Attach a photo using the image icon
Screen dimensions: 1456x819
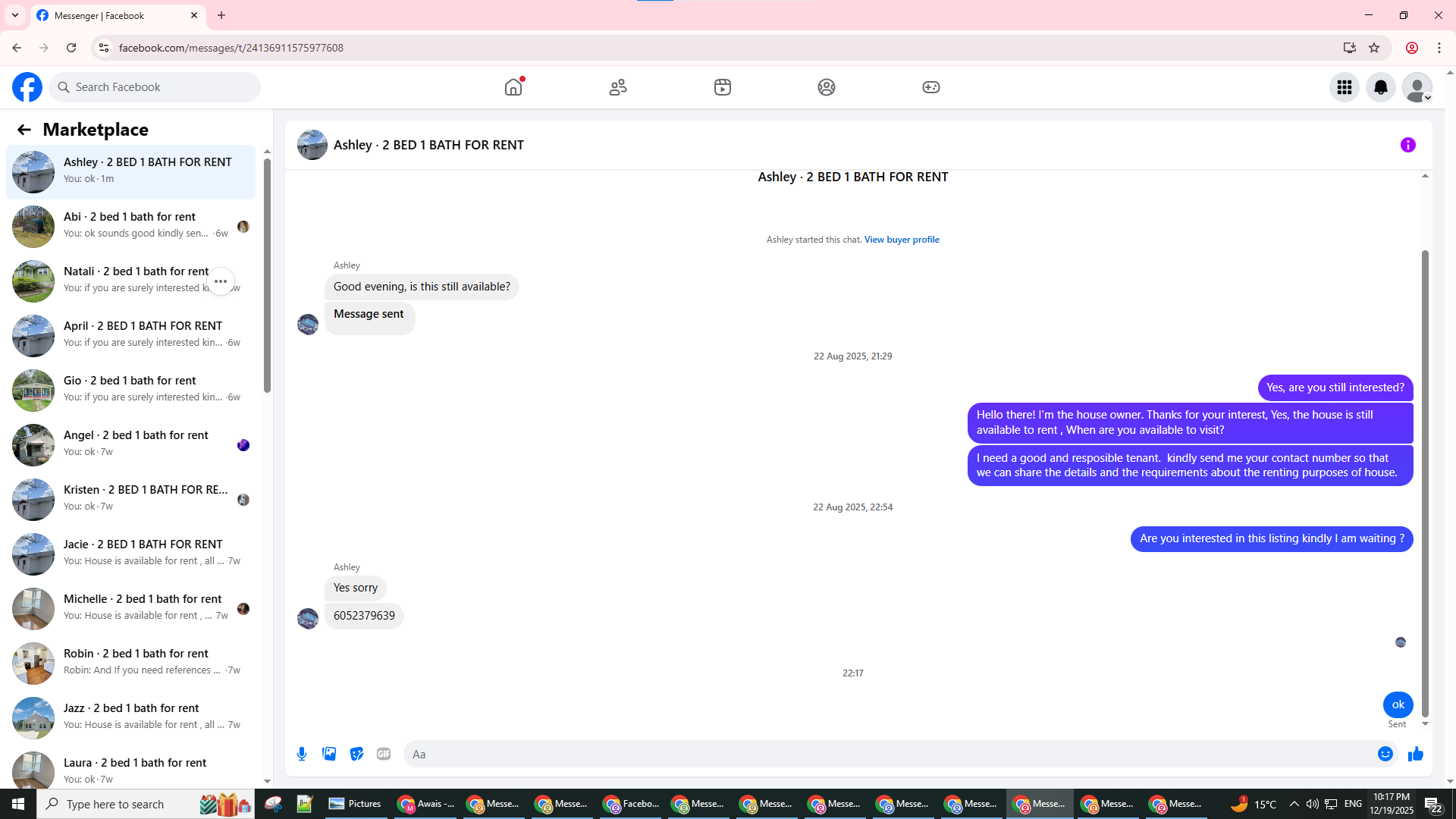[x=329, y=754]
